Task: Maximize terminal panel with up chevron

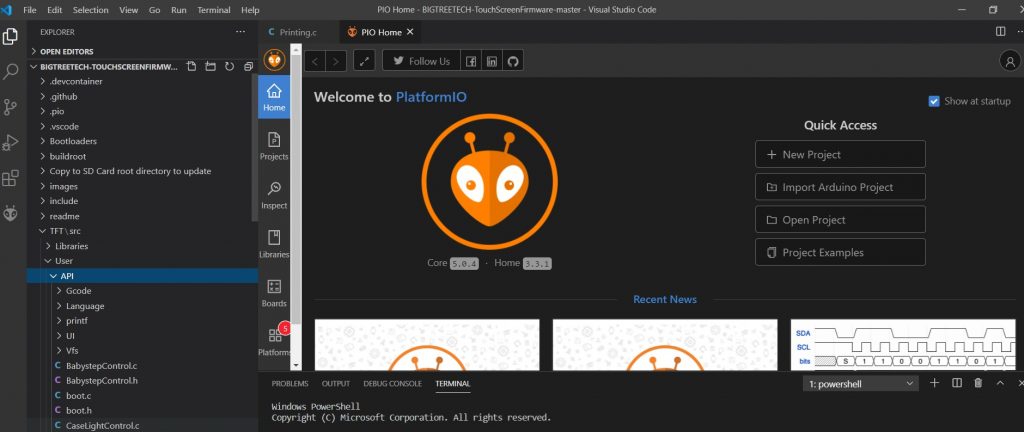Action: click(1000, 383)
